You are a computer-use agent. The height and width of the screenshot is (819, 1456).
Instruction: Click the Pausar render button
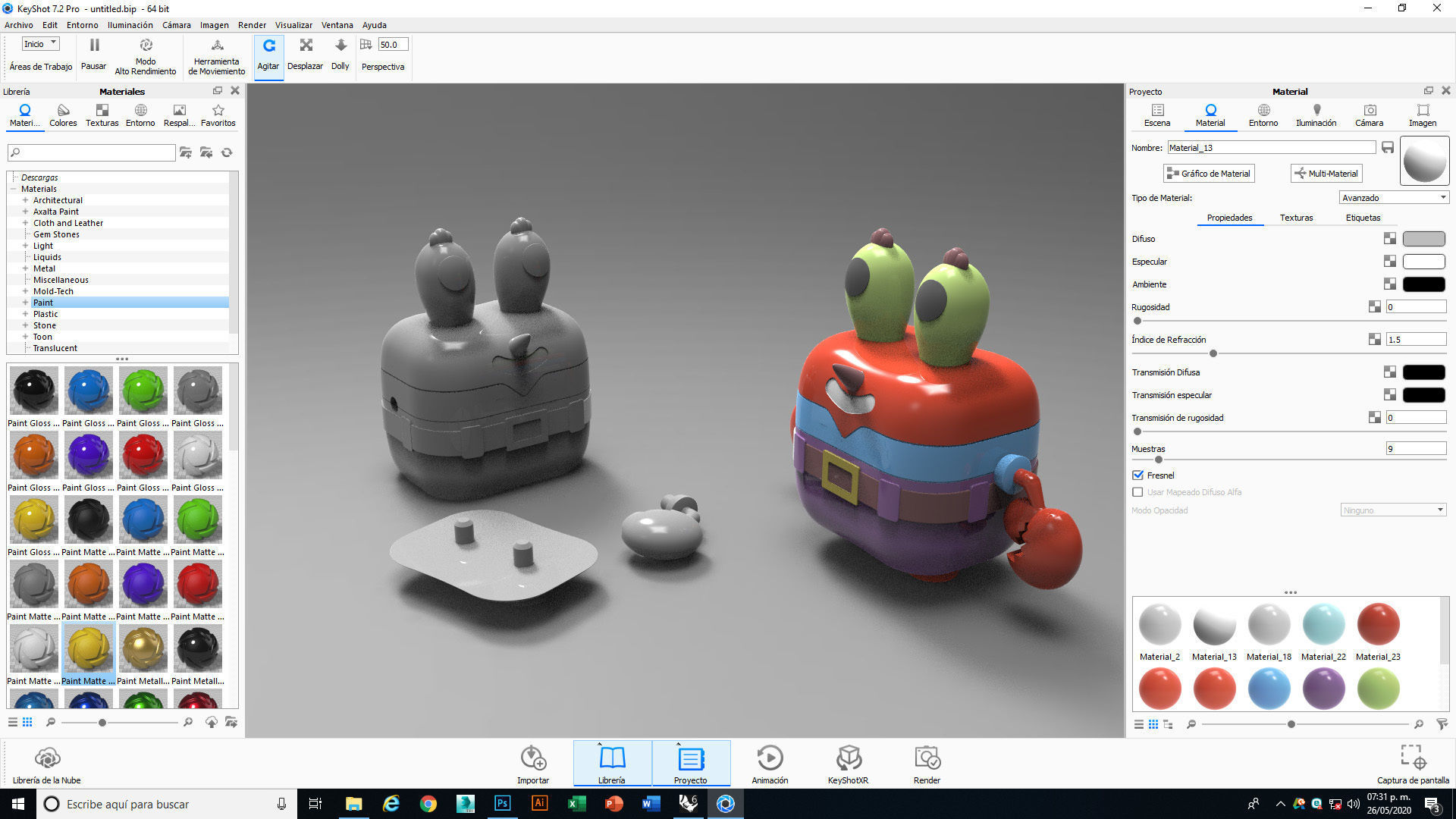[x=94, y=55]
